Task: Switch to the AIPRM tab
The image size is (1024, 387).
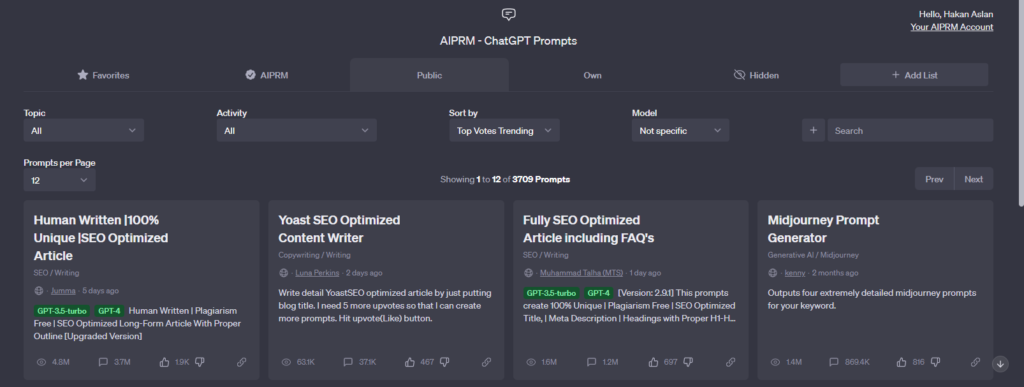Action: [x=266, y=75]
